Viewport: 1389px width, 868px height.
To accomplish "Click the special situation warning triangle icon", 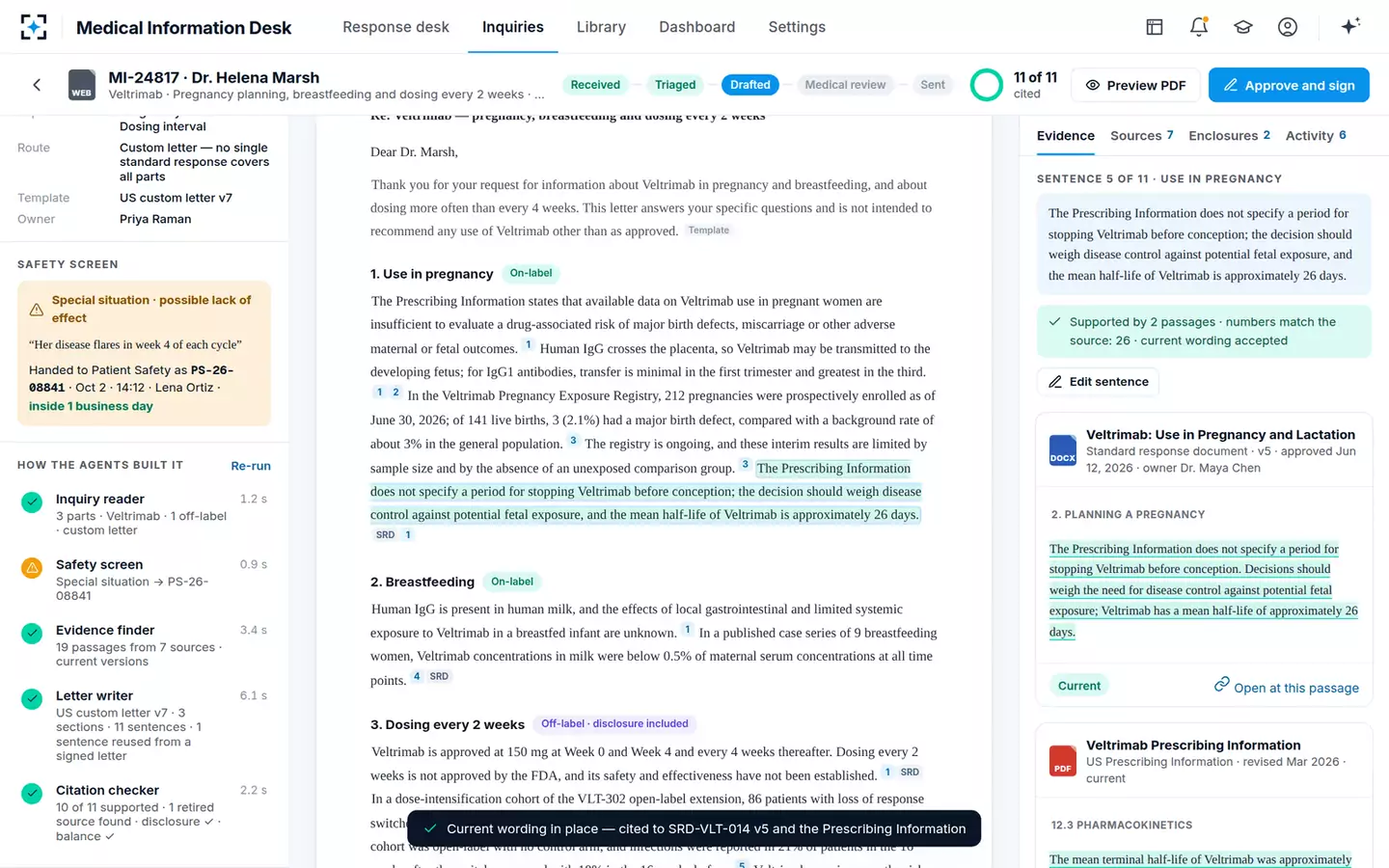I will (36, 310).
